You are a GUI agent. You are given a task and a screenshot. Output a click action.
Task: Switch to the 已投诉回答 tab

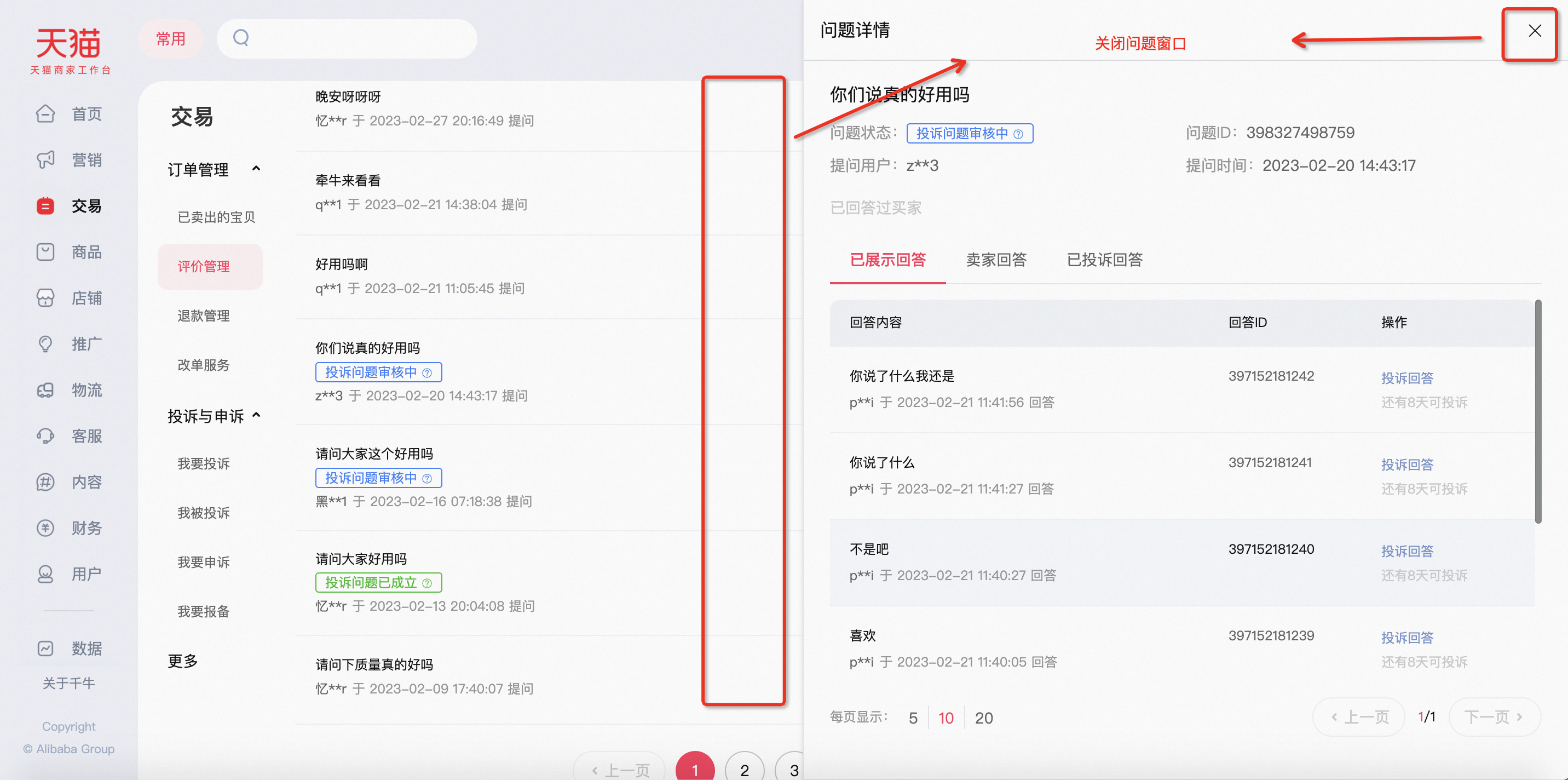(1105, 260)
